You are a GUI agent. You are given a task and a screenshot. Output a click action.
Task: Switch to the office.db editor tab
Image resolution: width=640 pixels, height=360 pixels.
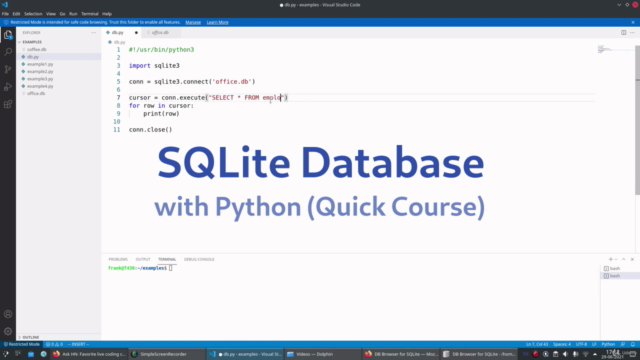[x=160, y=33]
